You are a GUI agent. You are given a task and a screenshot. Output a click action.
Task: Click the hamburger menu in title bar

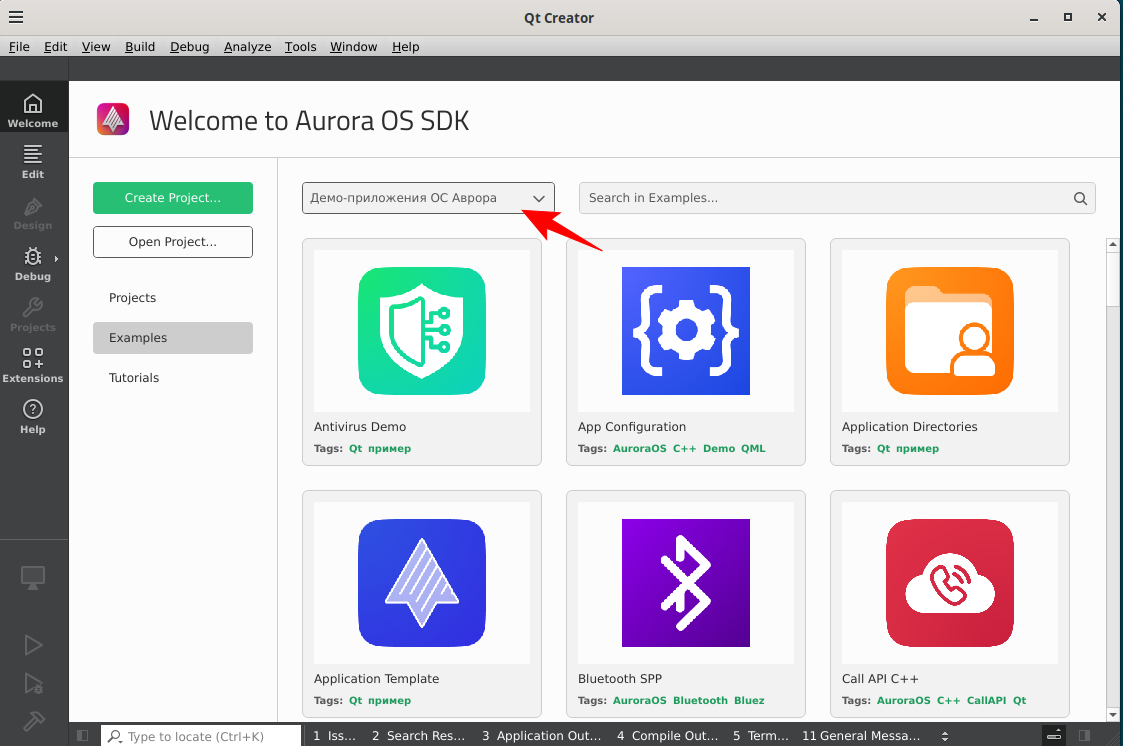click(16, 17)
